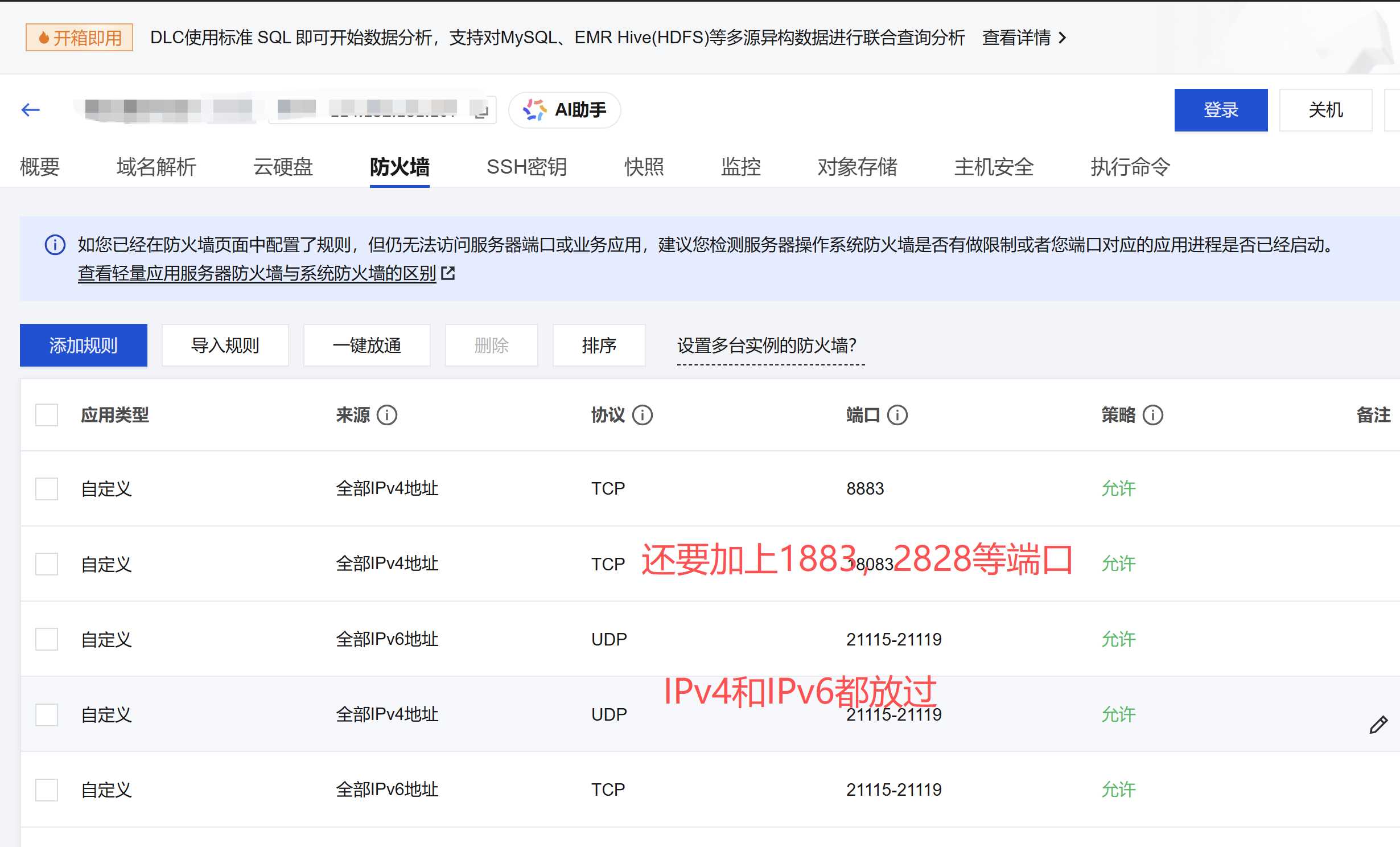Image resolution: width=1400 pixels, height=847 pixels.
Task: Click the info icon next to 来源
Action: [387, 415]
